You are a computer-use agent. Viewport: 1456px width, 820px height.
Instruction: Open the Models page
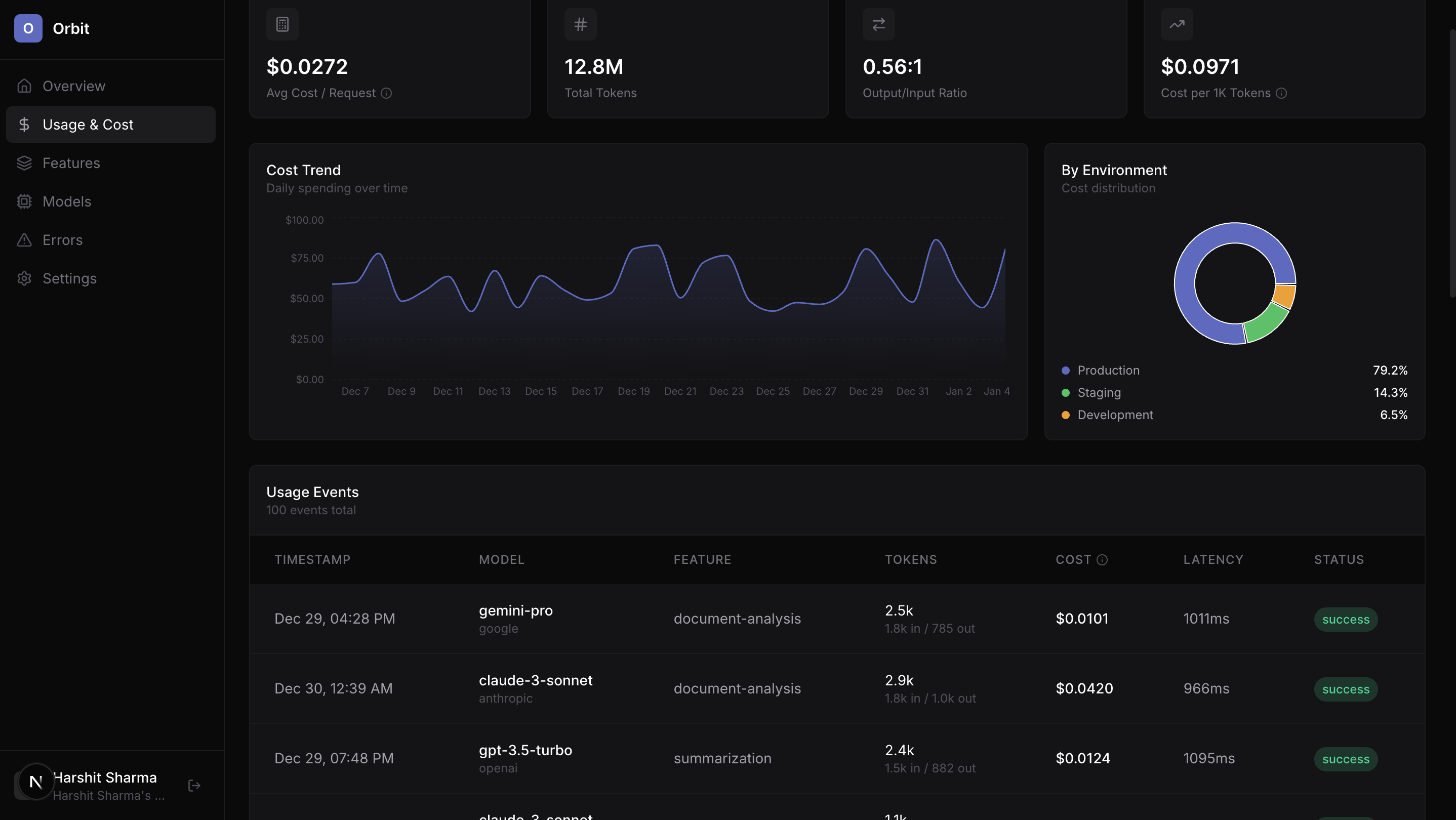pyautogui.click(x=67, y=201)
